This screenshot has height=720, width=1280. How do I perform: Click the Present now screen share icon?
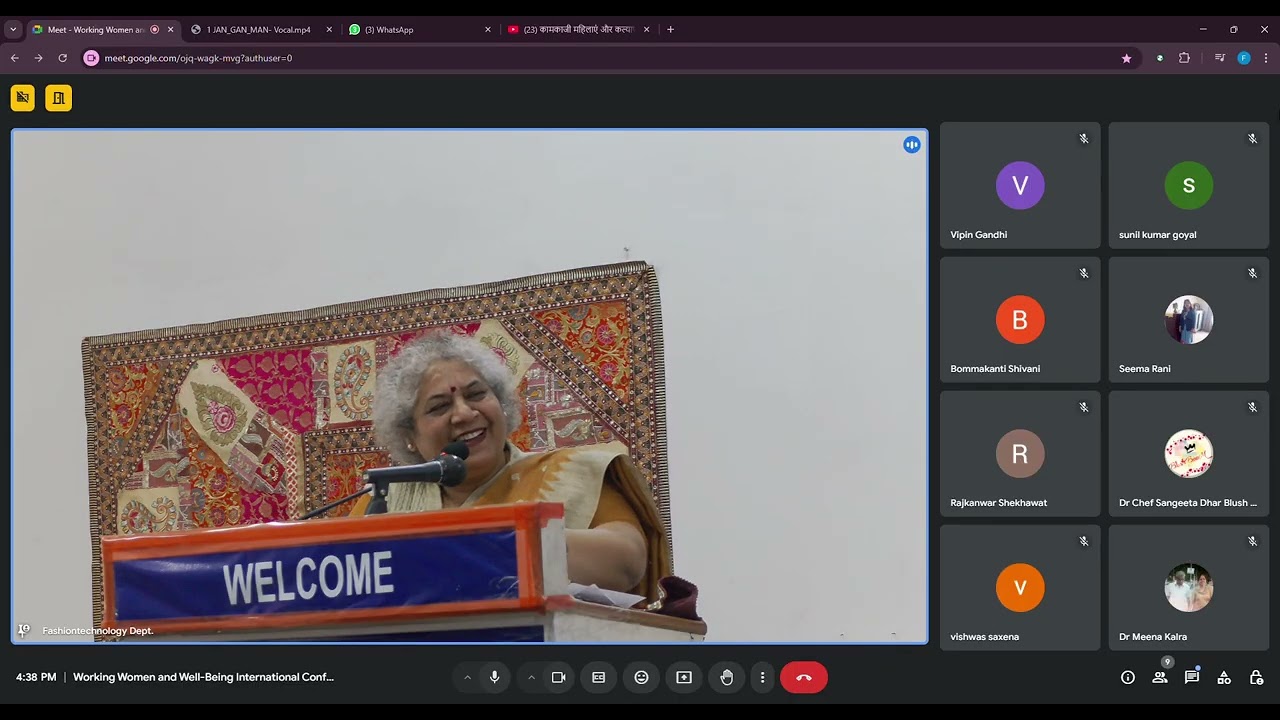point(684,677)
